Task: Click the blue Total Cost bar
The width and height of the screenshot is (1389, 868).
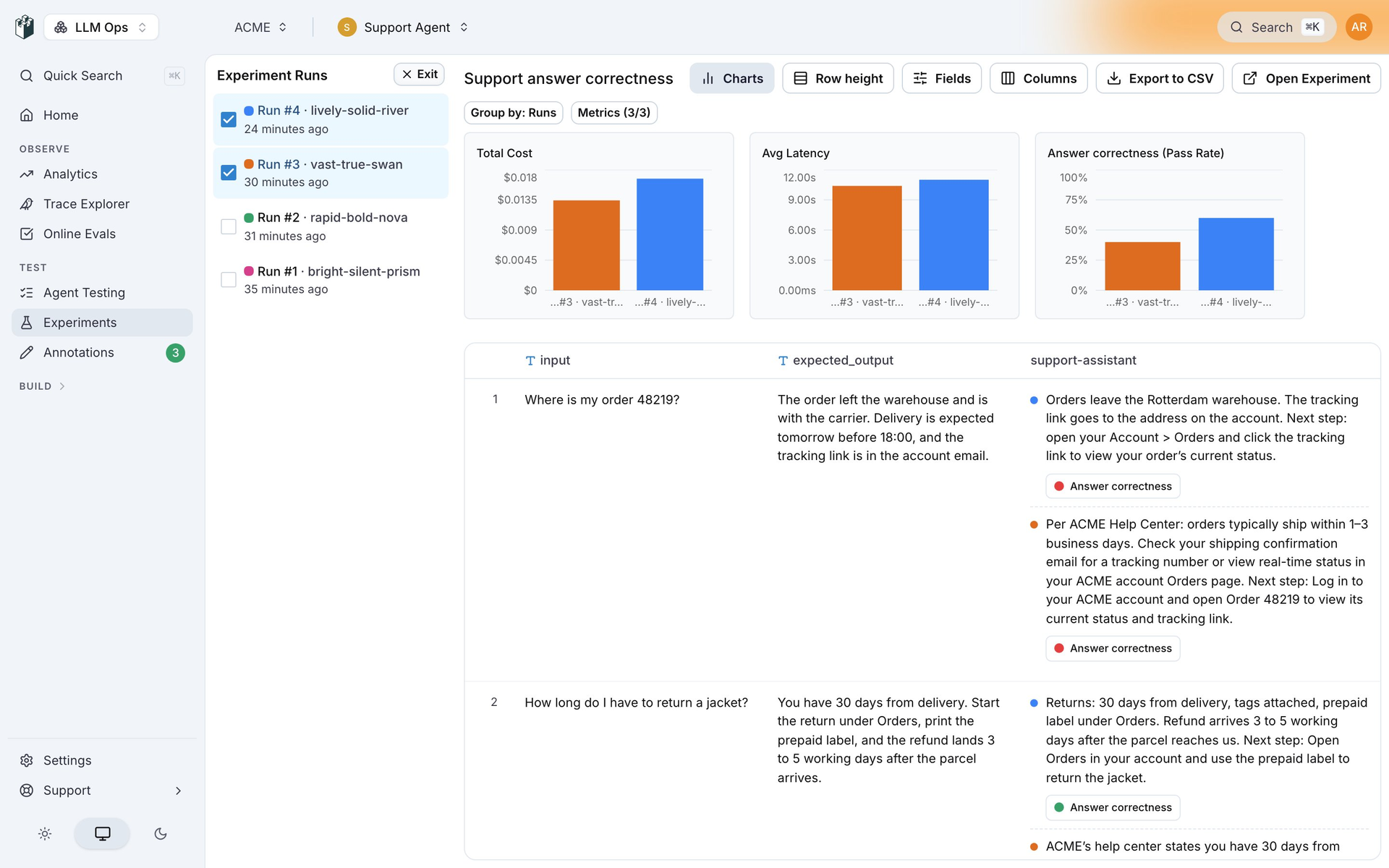Action: [x=669, y=234]
